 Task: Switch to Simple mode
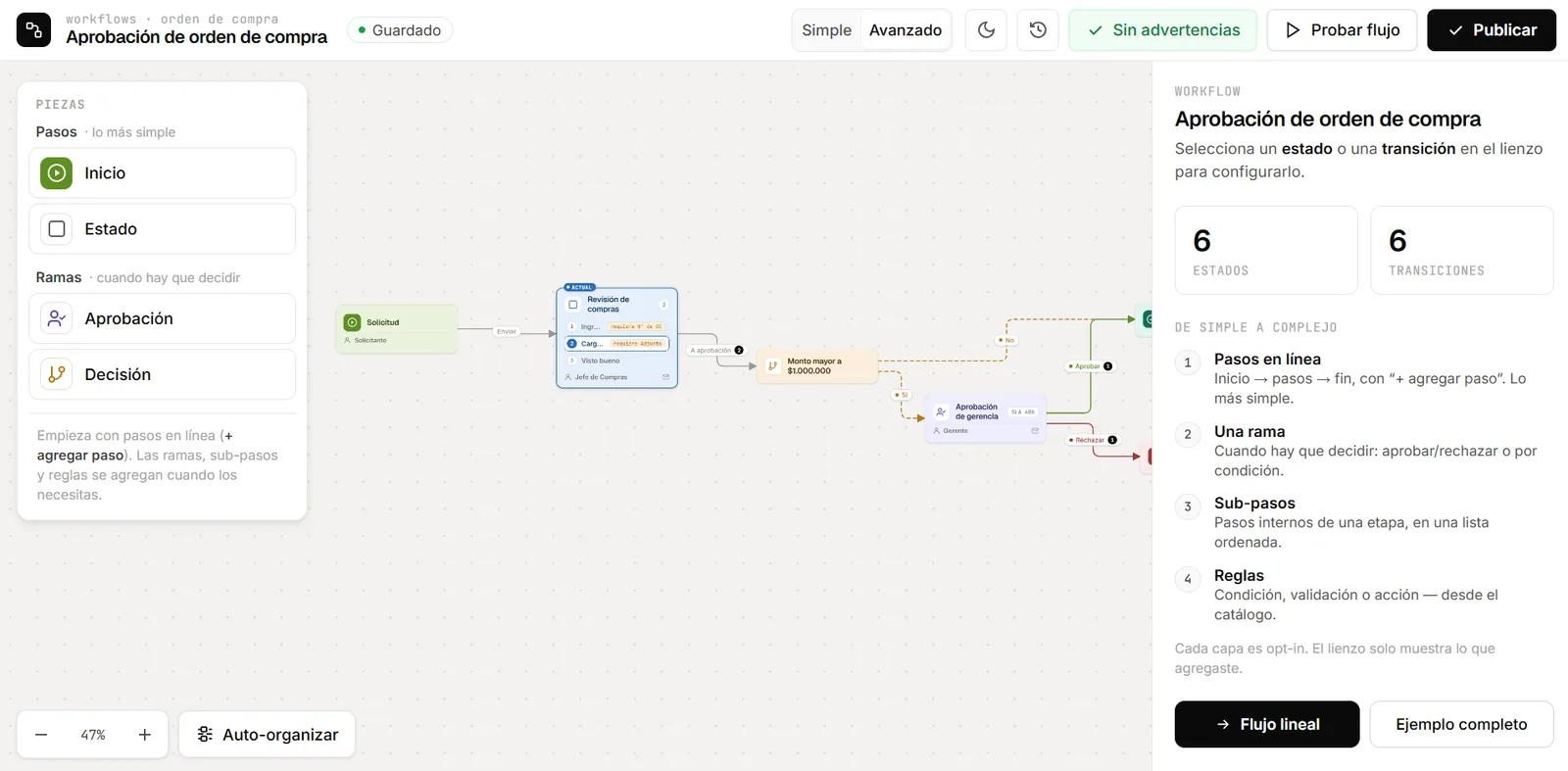pos(826,30)
